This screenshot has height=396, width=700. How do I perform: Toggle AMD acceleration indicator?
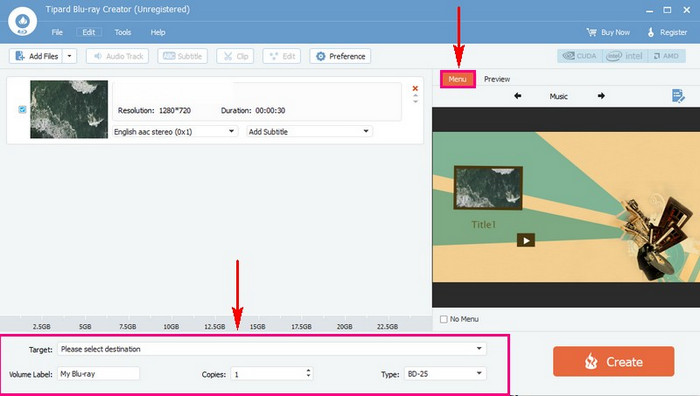(x=667, y=56)
